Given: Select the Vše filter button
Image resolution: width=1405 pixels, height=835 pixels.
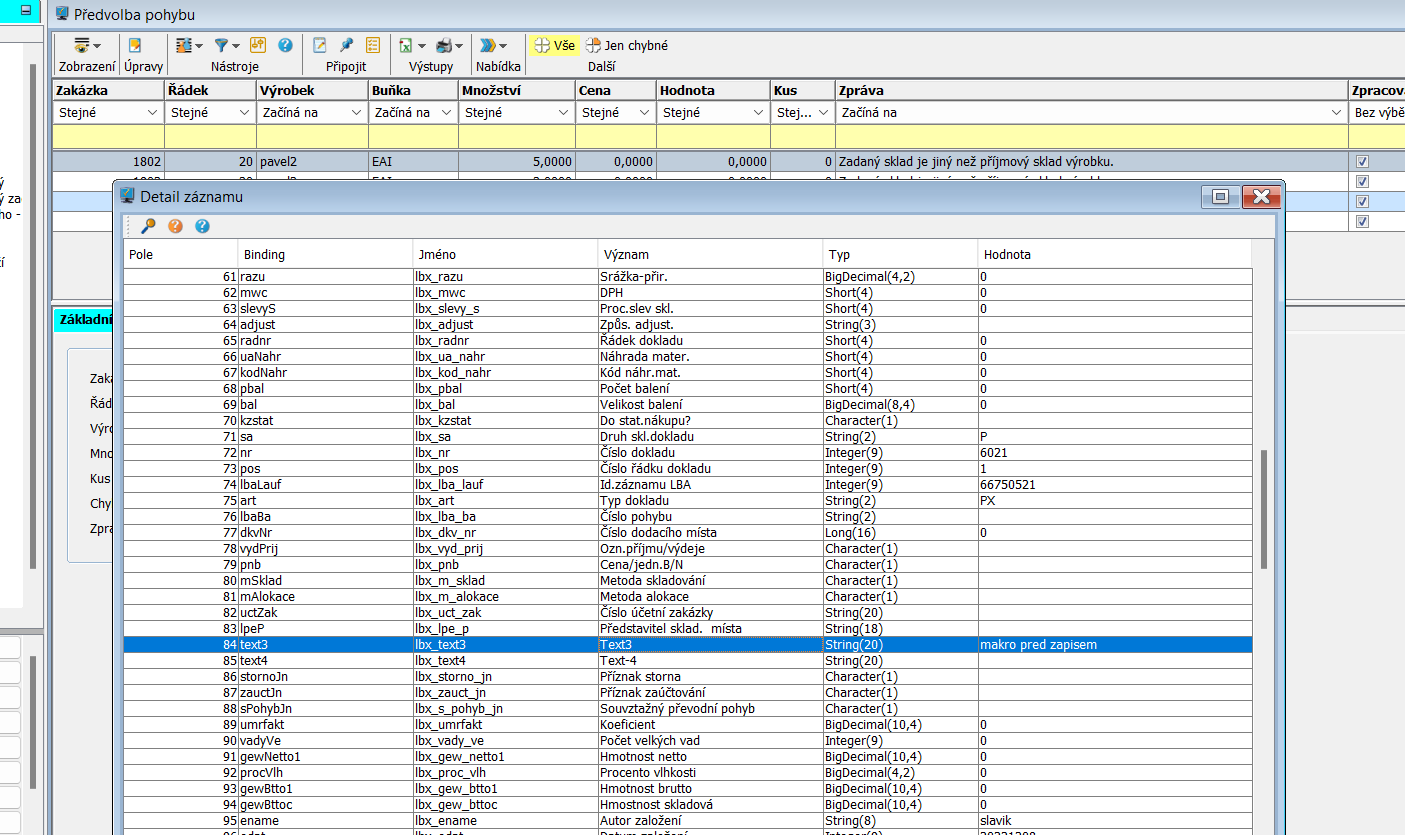Looking at the screenshot, I should (x=554, y=45).
